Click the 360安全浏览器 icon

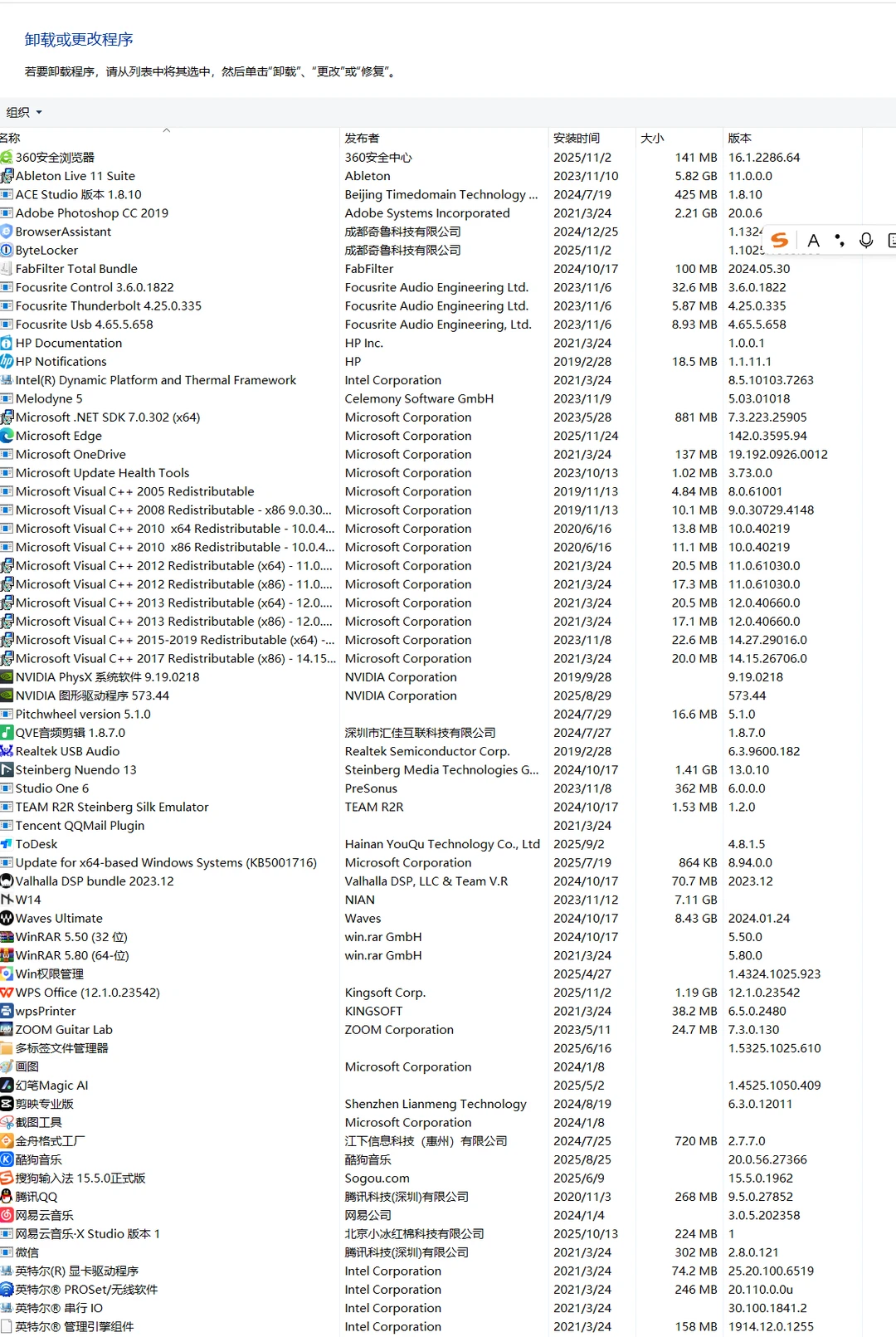click(7, 157)
